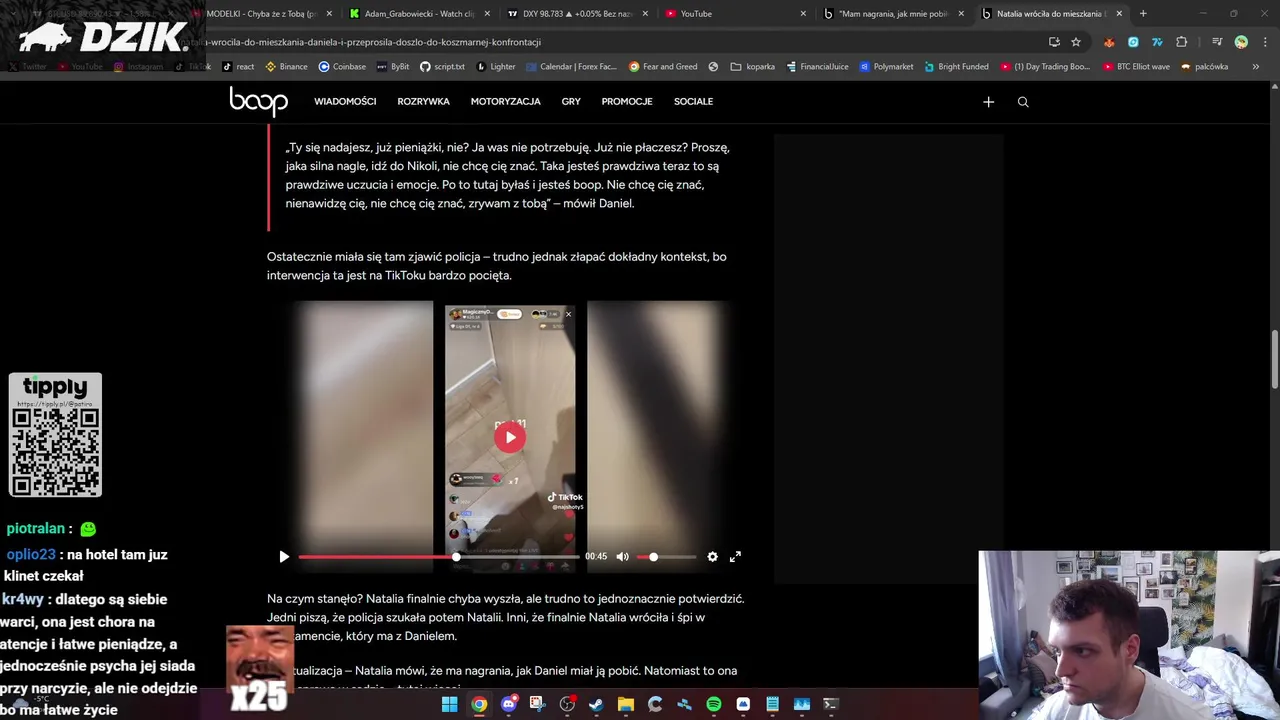Open OBS Studio from the taskbar

click(567, 705)
